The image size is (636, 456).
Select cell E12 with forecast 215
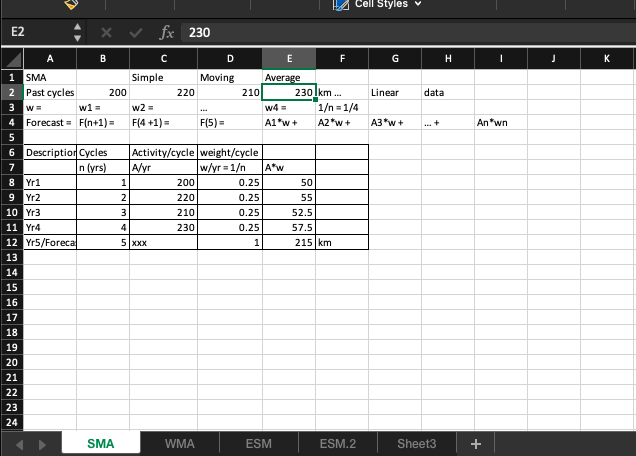289,243
